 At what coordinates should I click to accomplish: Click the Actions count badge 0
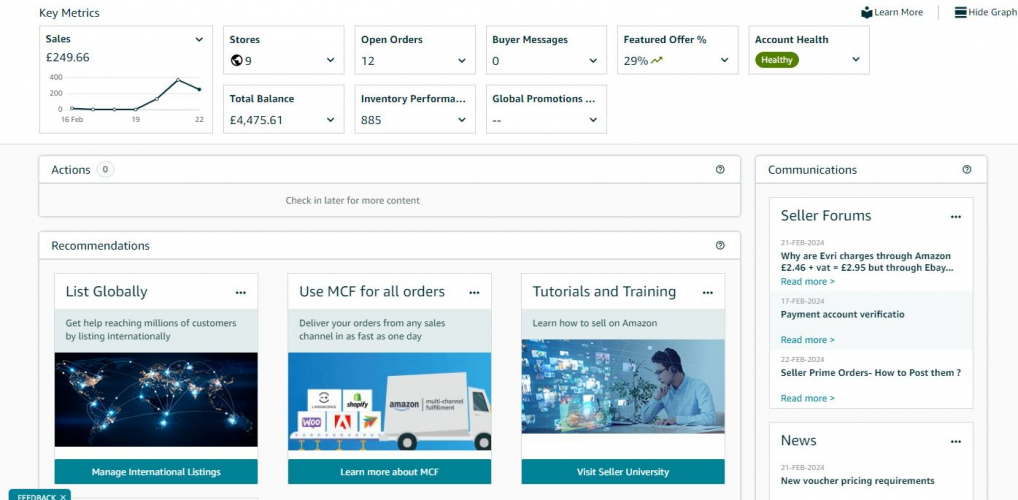105,169
